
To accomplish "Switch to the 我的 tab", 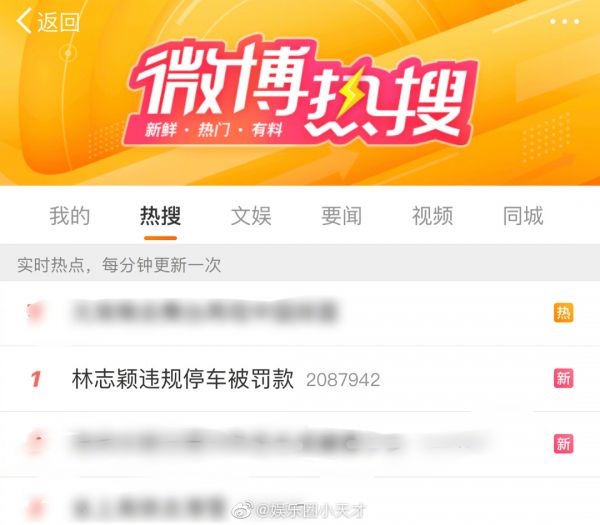I will pos(70,215).
